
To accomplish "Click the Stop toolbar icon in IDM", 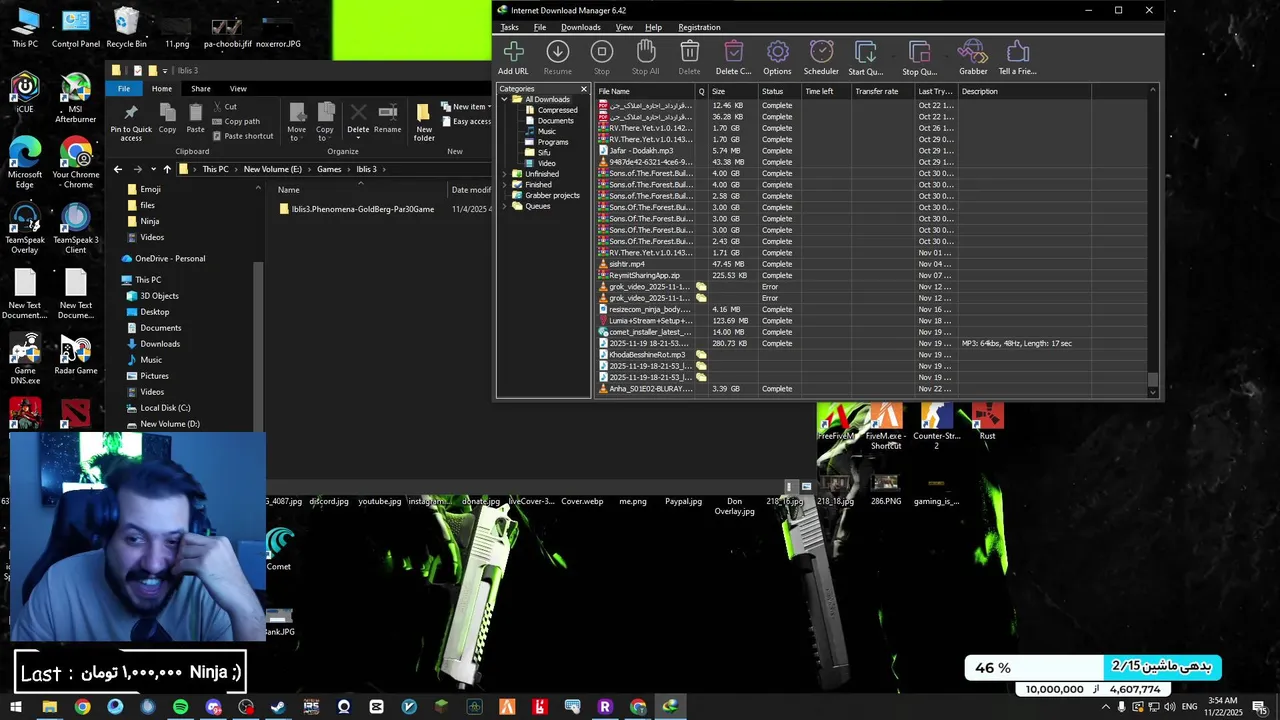I will 601,58.
